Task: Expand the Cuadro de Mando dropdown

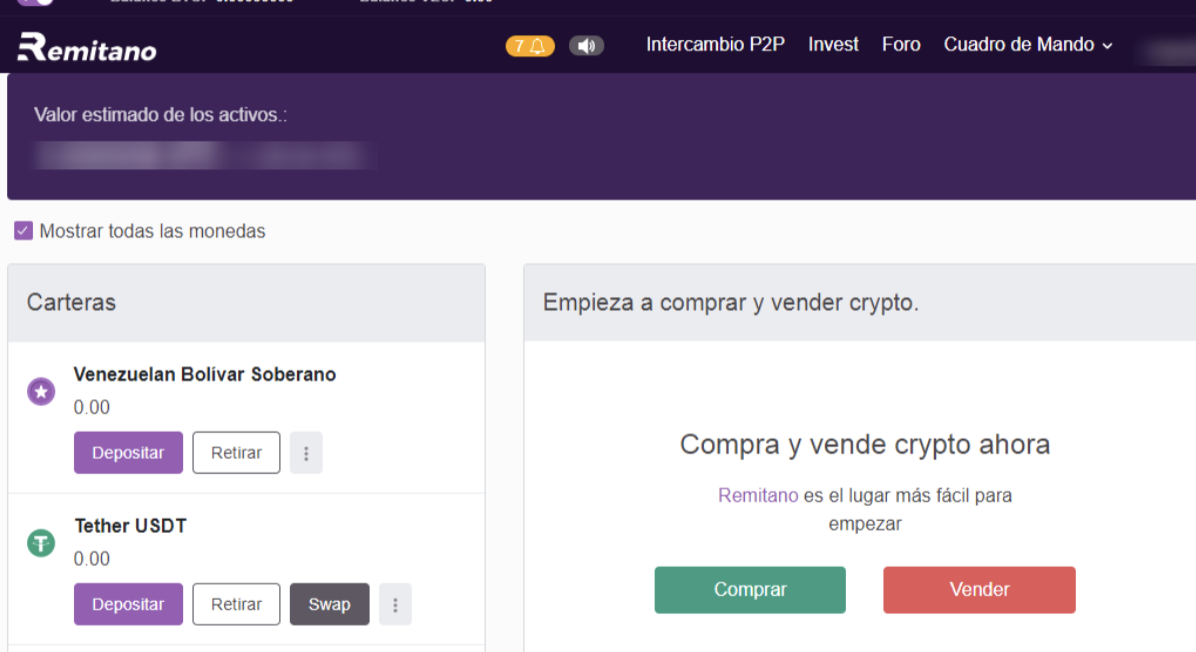Action: [1028, 45]
